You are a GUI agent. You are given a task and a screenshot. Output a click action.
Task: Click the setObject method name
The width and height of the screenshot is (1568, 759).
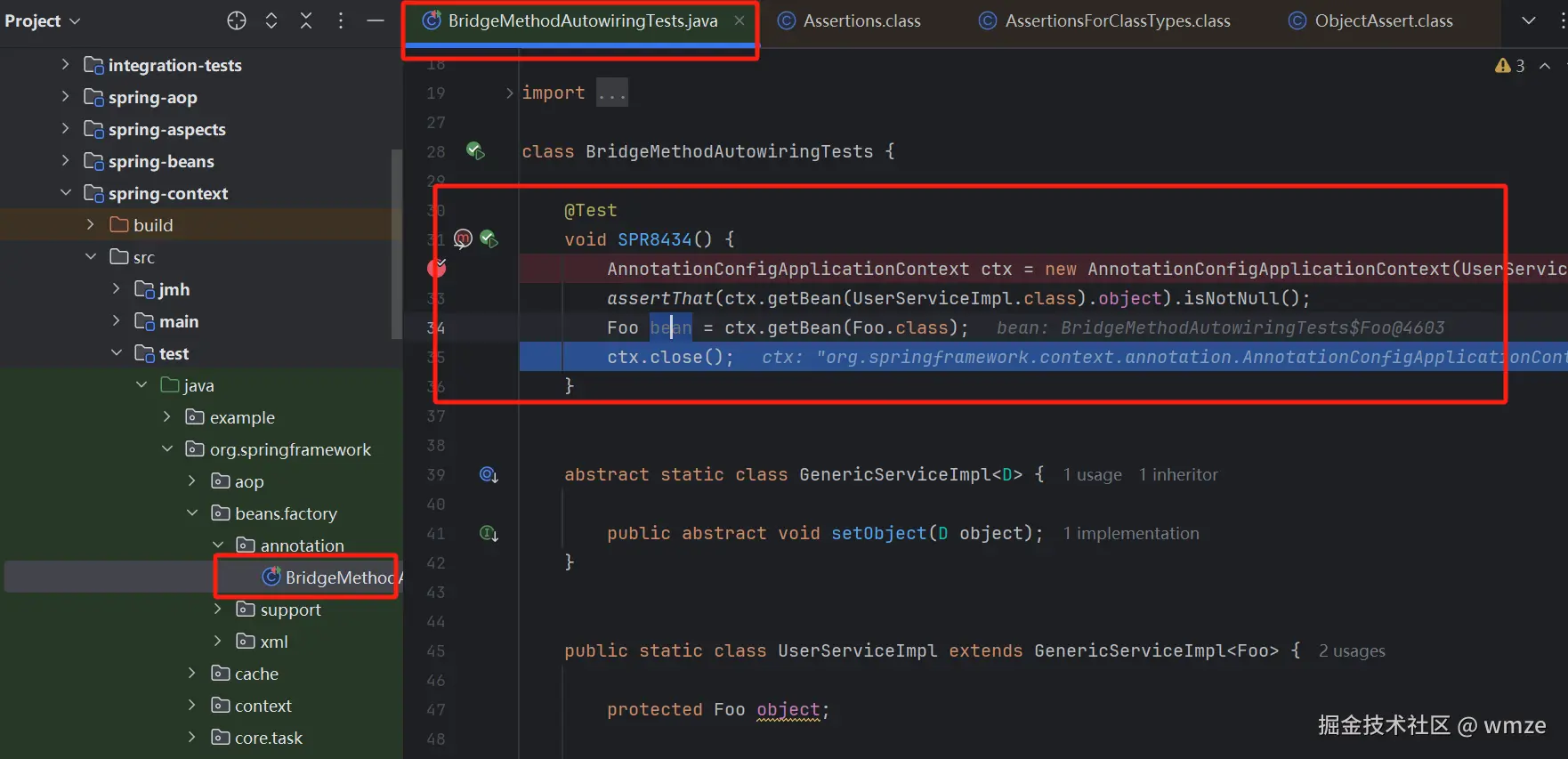(x=878, y=533)
